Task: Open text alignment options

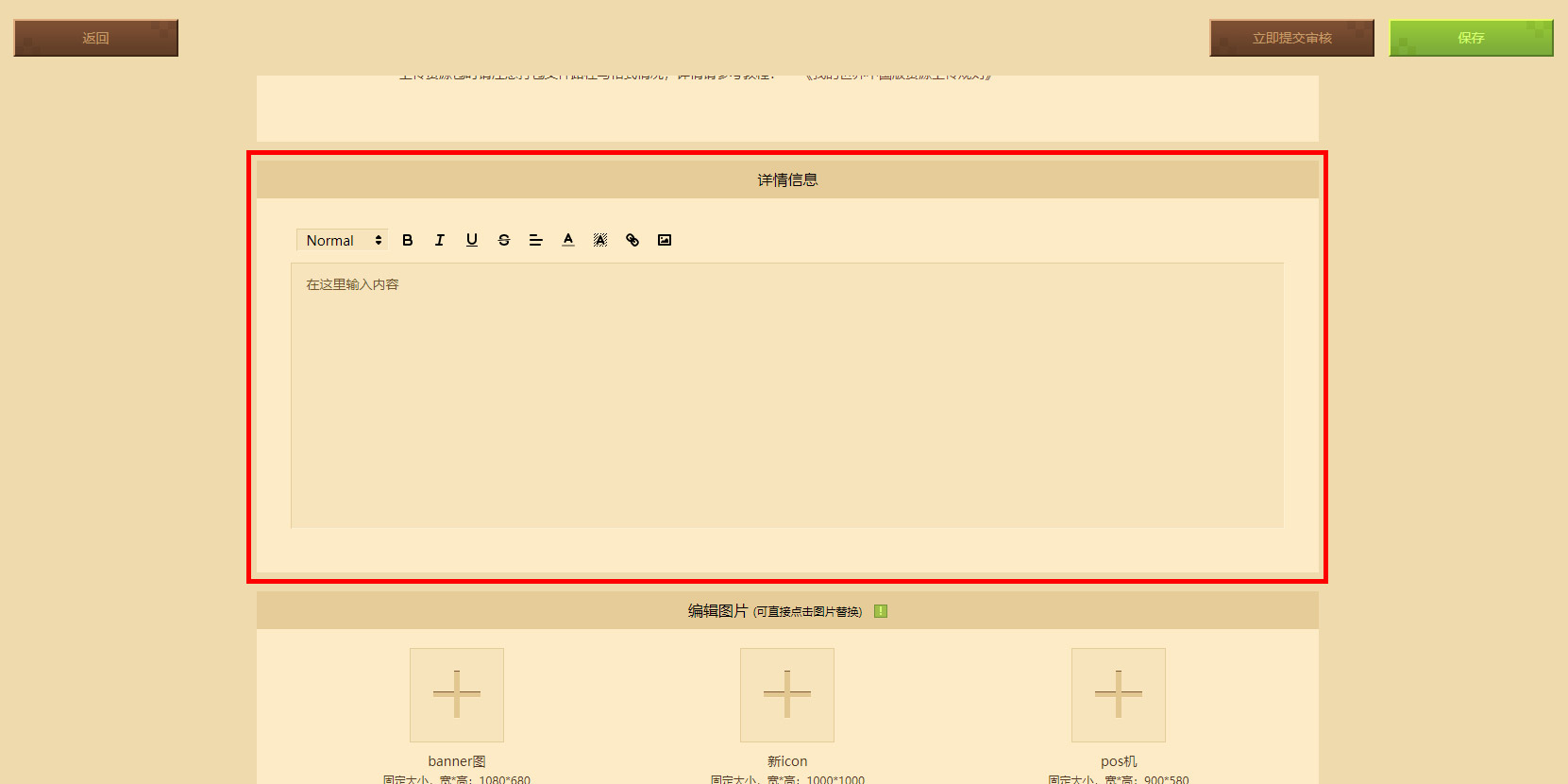Action: tap(536, 240)
